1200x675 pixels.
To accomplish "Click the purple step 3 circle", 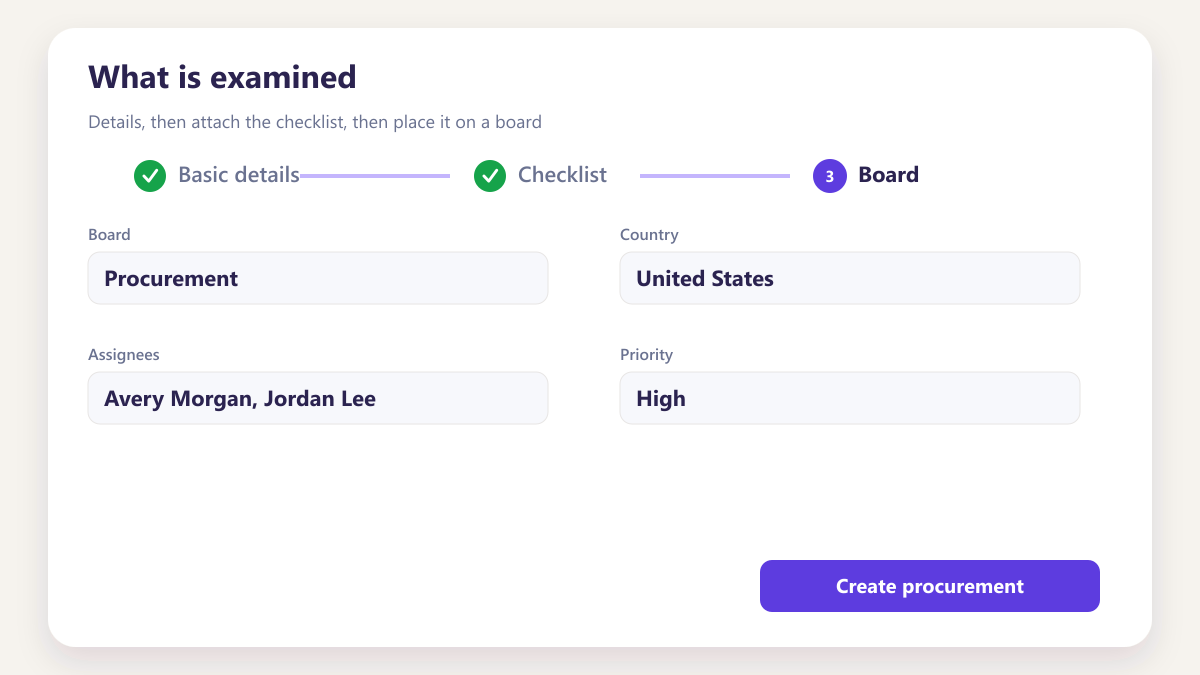I will tap(830, 176).
